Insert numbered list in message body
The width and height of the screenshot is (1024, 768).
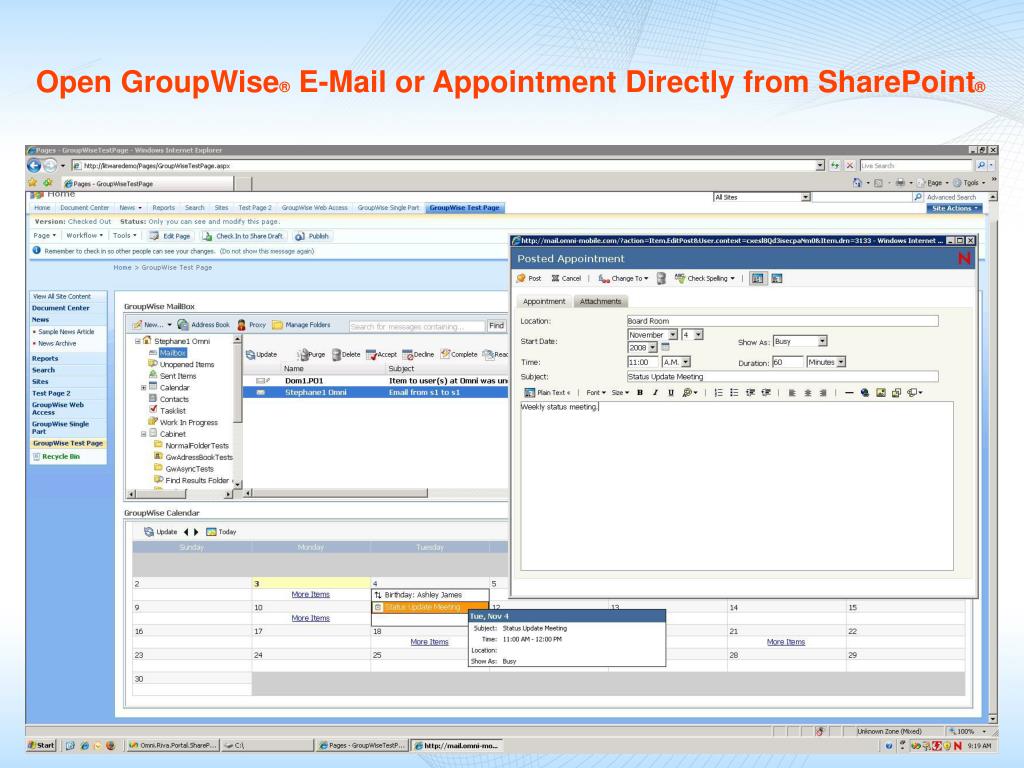(x=718, y=392)
